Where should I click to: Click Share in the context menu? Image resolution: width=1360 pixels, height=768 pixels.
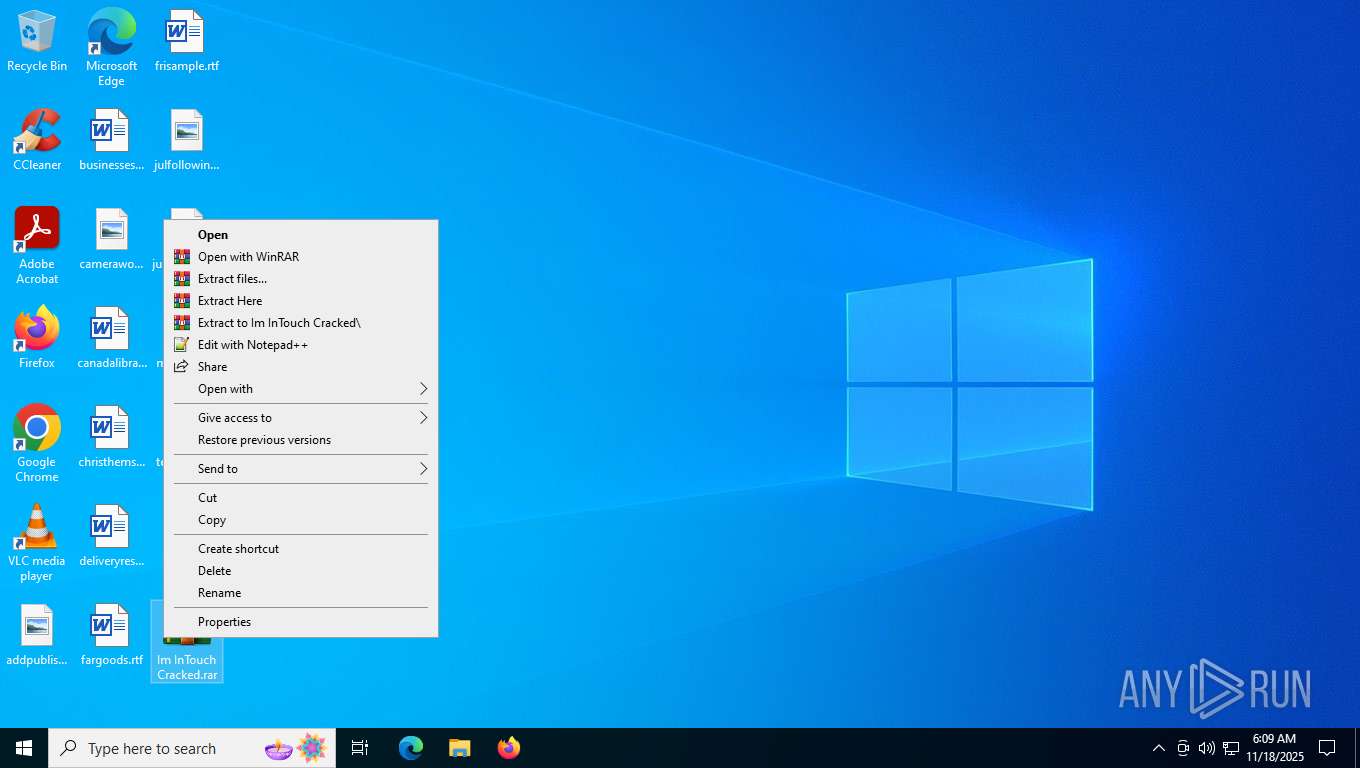(x=301, y=367)
